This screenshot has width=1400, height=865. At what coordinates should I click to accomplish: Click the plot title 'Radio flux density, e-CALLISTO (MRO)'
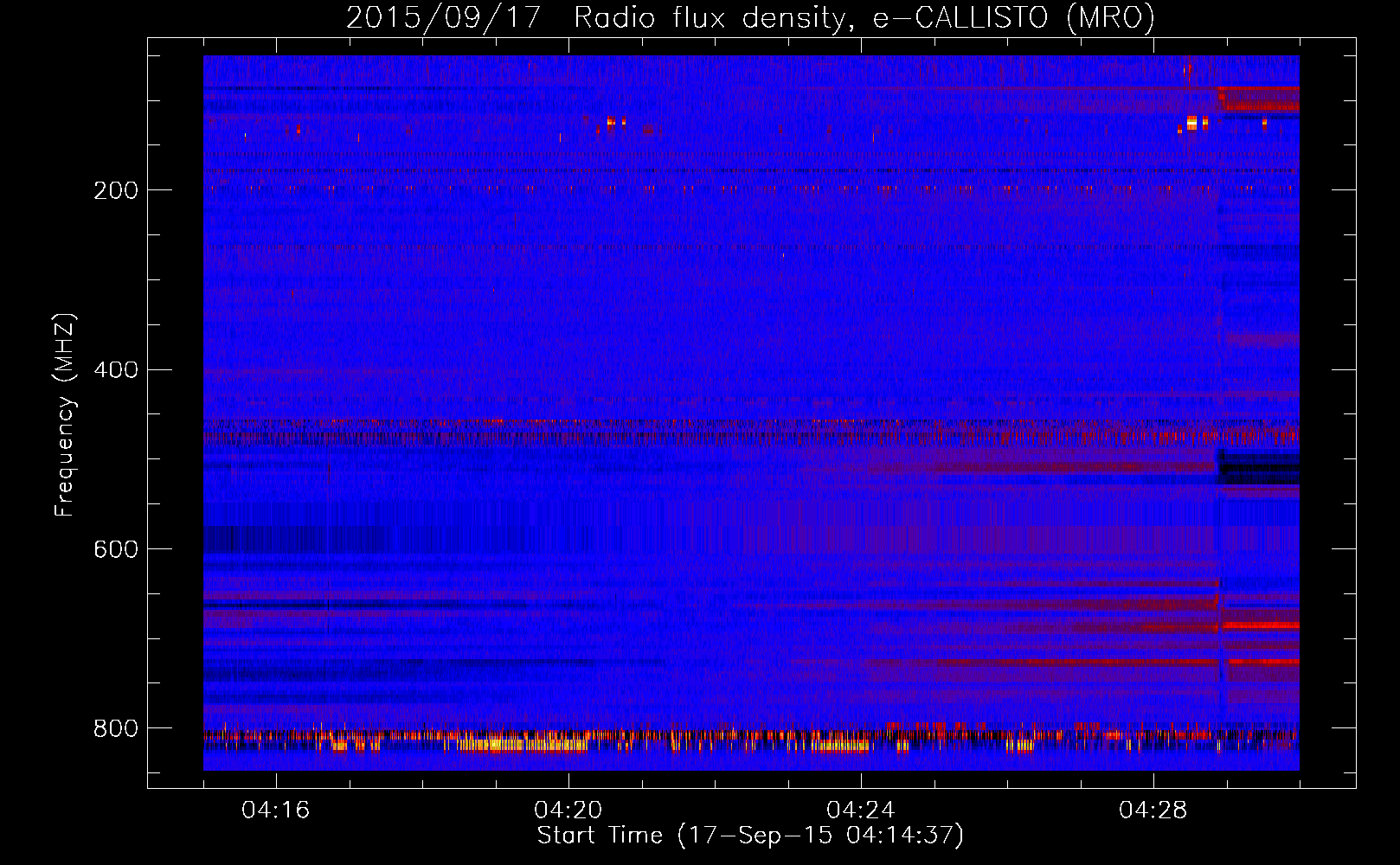pos(864,17)
